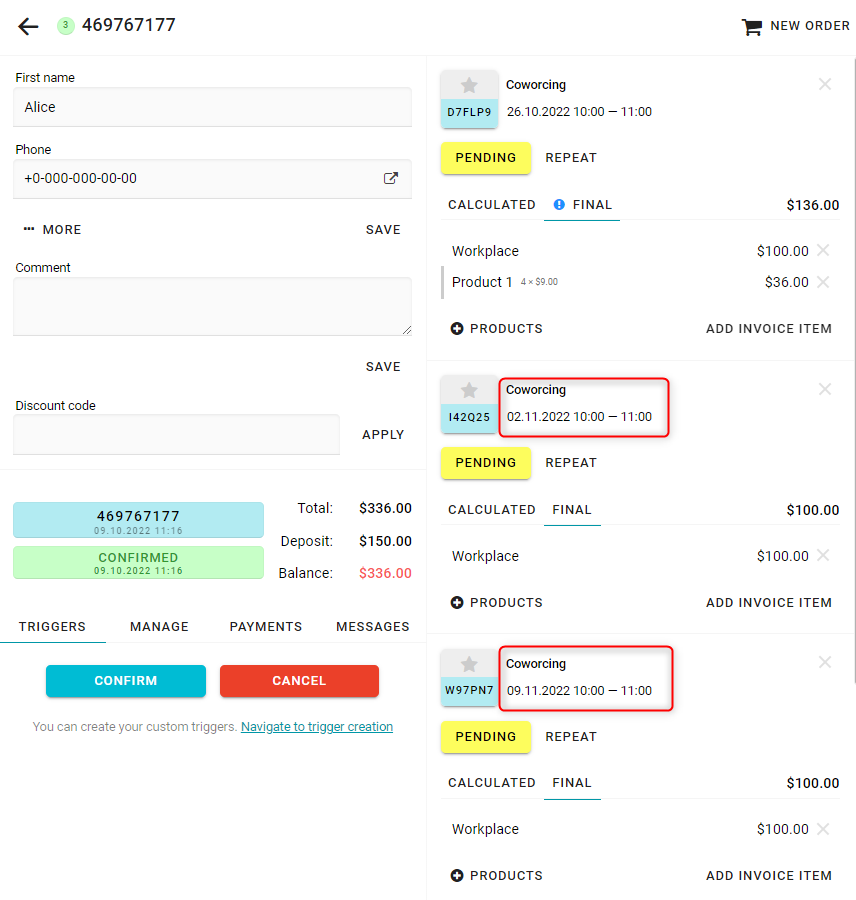This screenshot has height=900, width=856.
Task: Click REPEAT on the 26.10.2022 booking
Action: click(571, 158)
